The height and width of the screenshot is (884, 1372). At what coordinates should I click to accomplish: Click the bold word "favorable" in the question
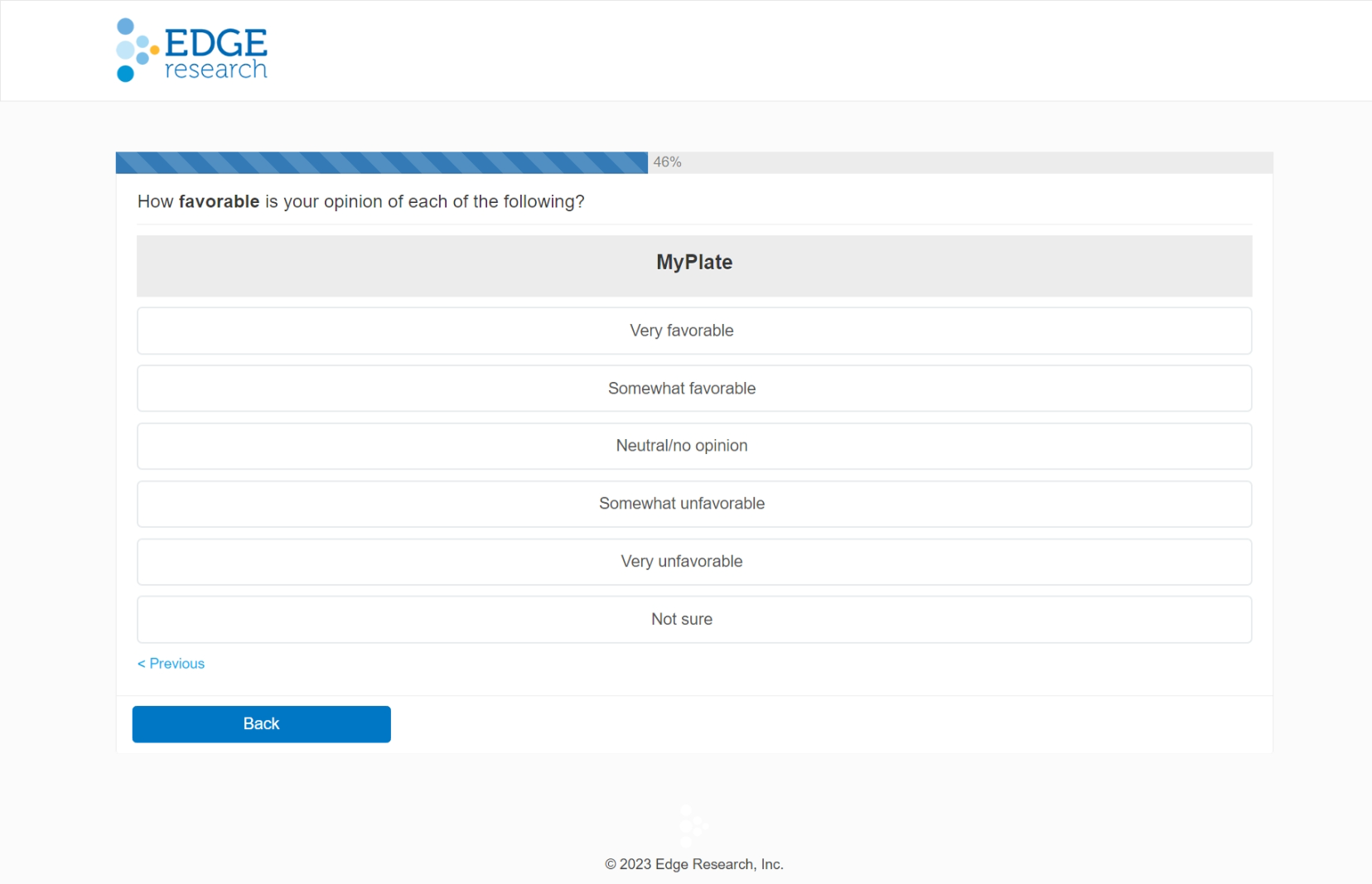pyautogui.click(x=219, y=202)
